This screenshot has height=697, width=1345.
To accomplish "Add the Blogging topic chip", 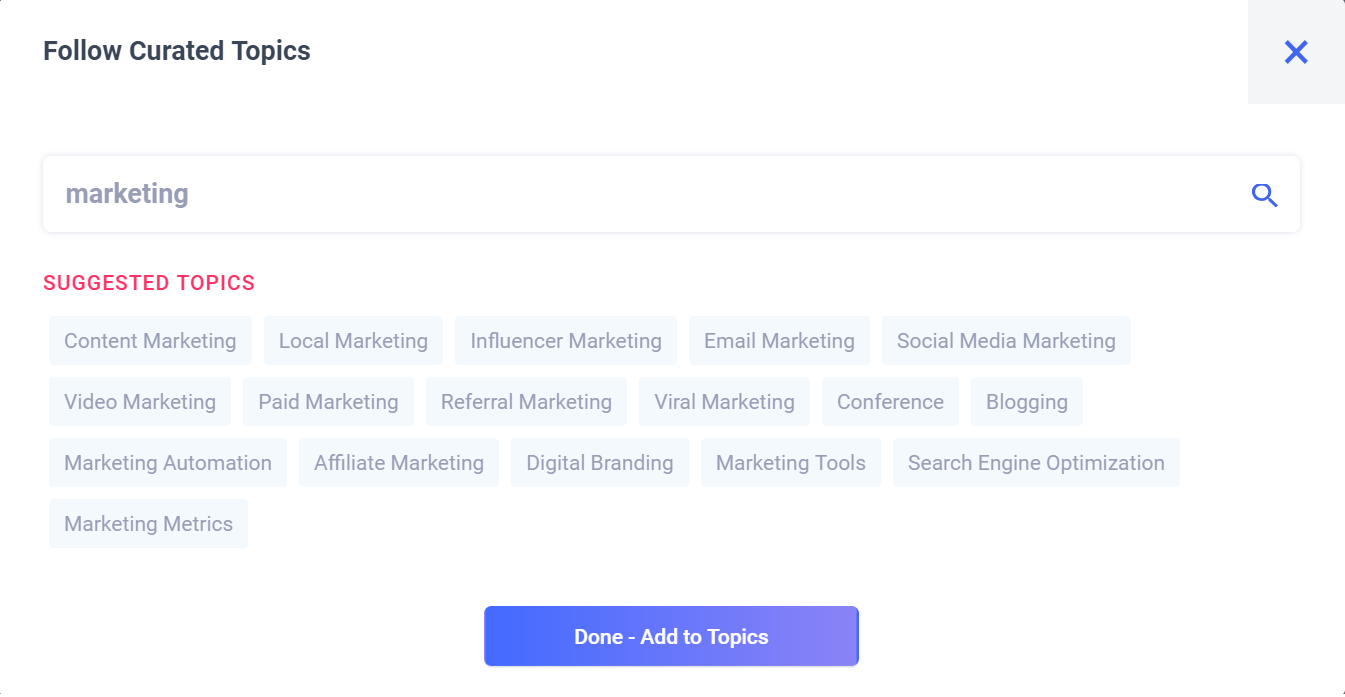I will tap(1027, 402).
